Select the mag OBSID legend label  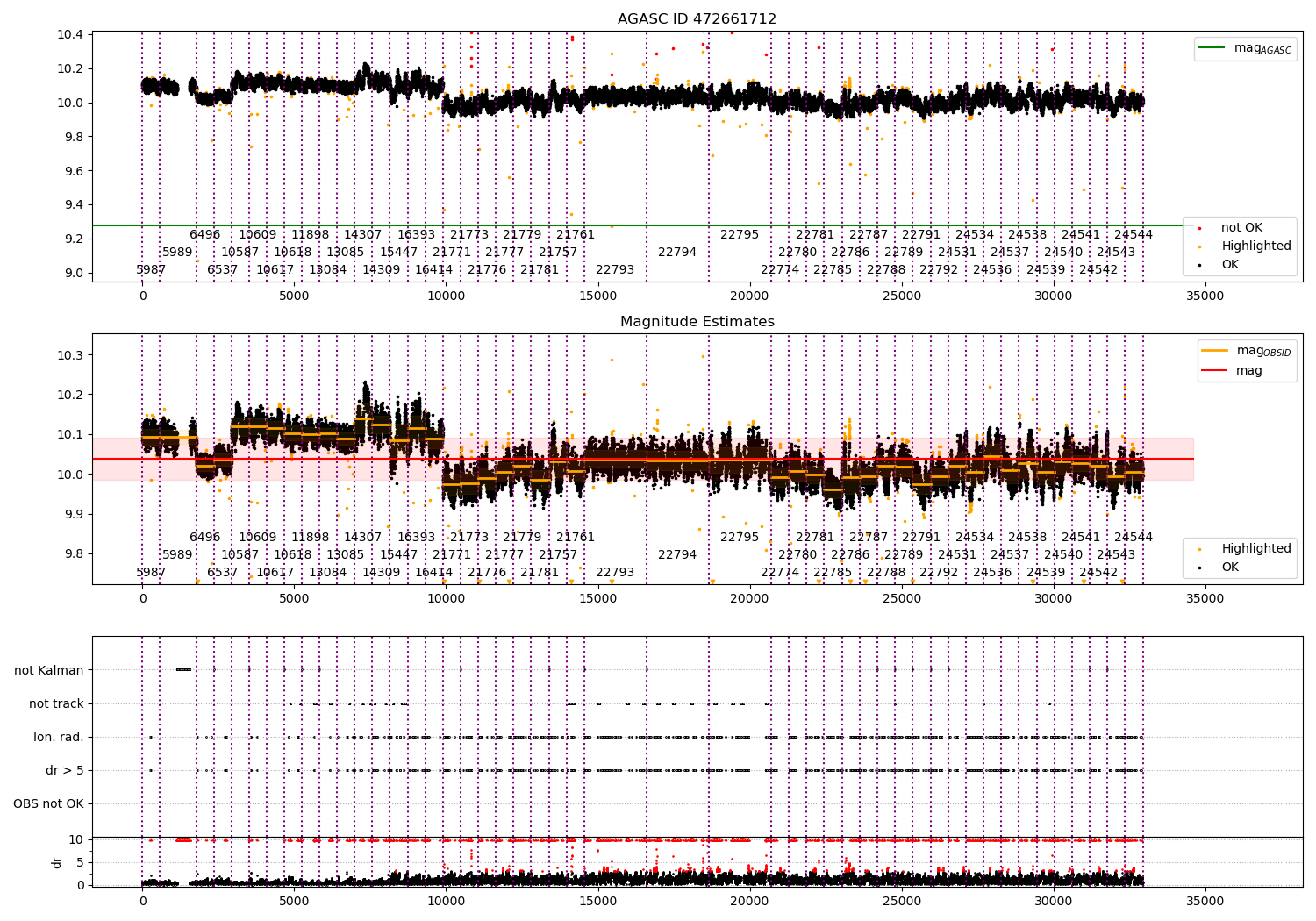tap(1264, 351)
